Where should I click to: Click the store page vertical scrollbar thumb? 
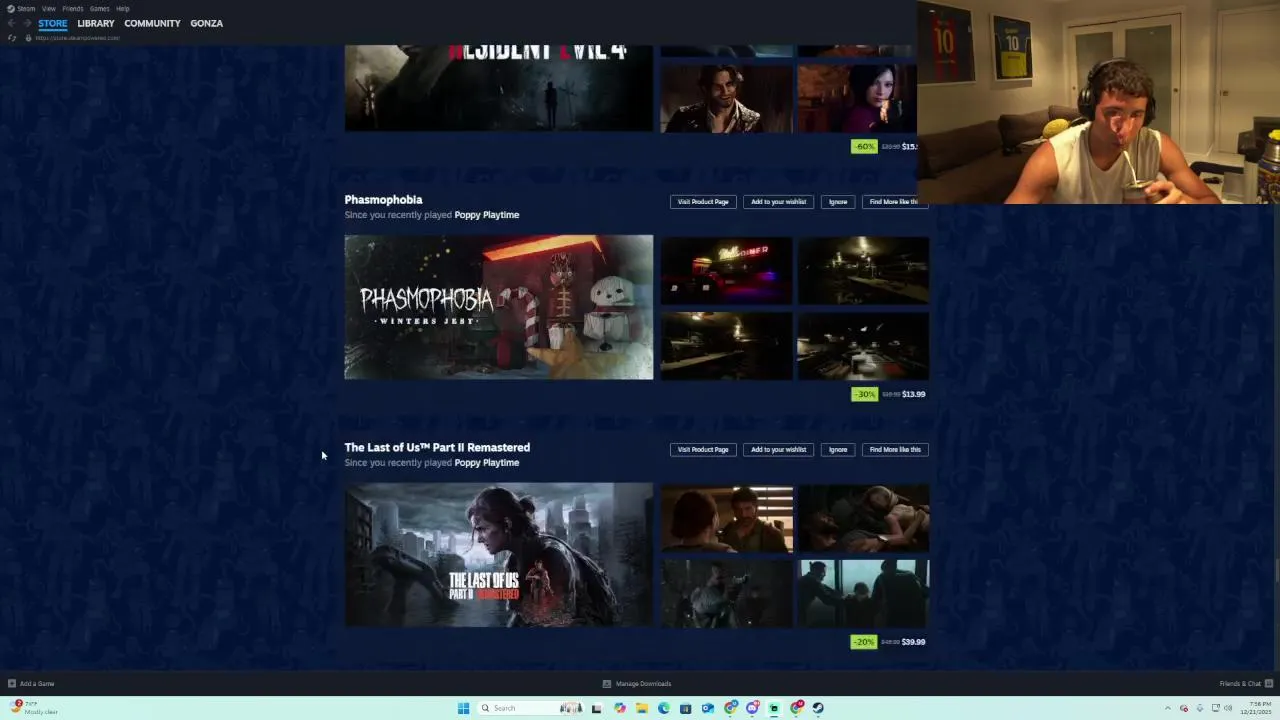pyautogui.click(x=1275, y=570)
